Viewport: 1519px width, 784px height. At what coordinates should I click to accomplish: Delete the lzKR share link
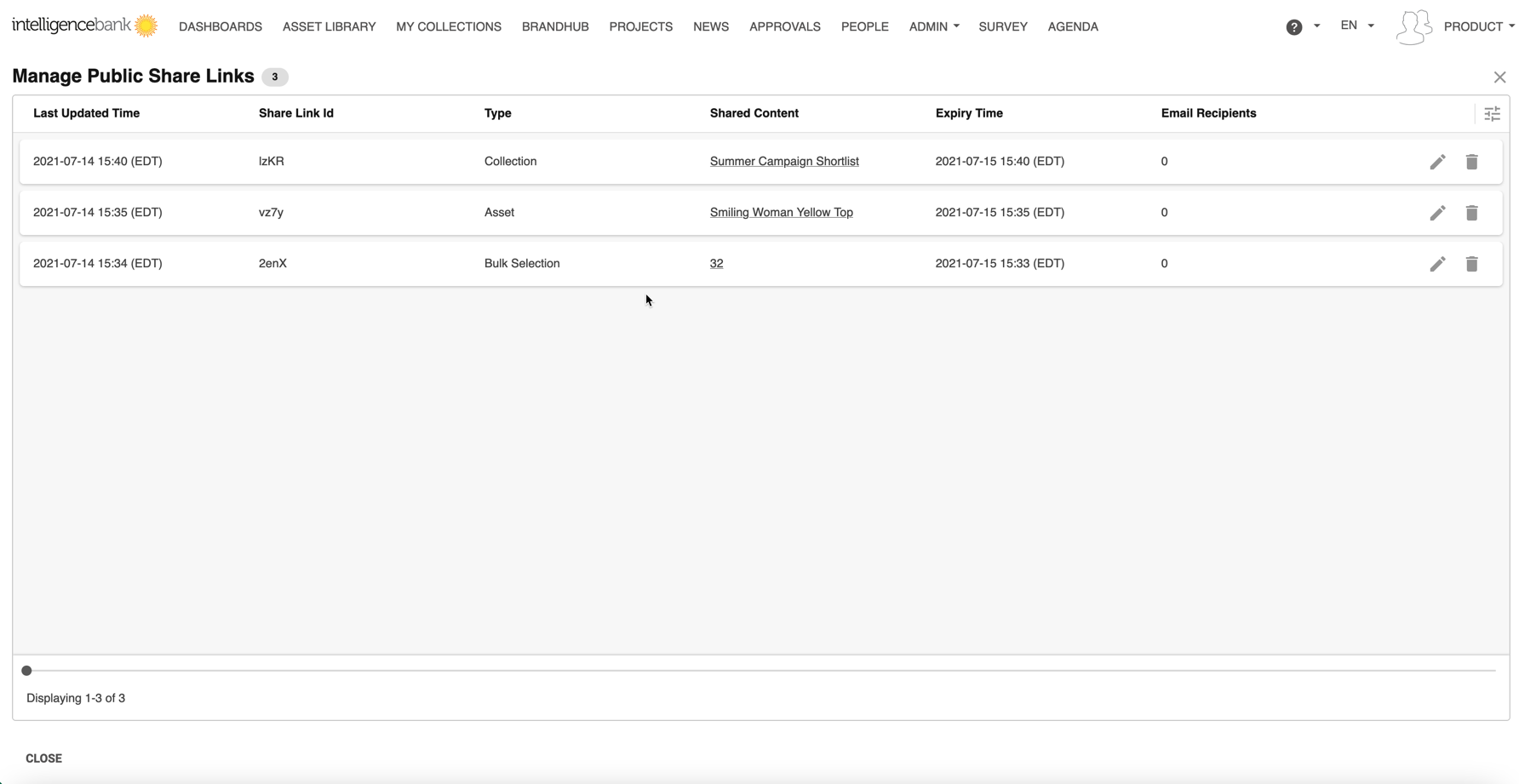pos(1471,162)
